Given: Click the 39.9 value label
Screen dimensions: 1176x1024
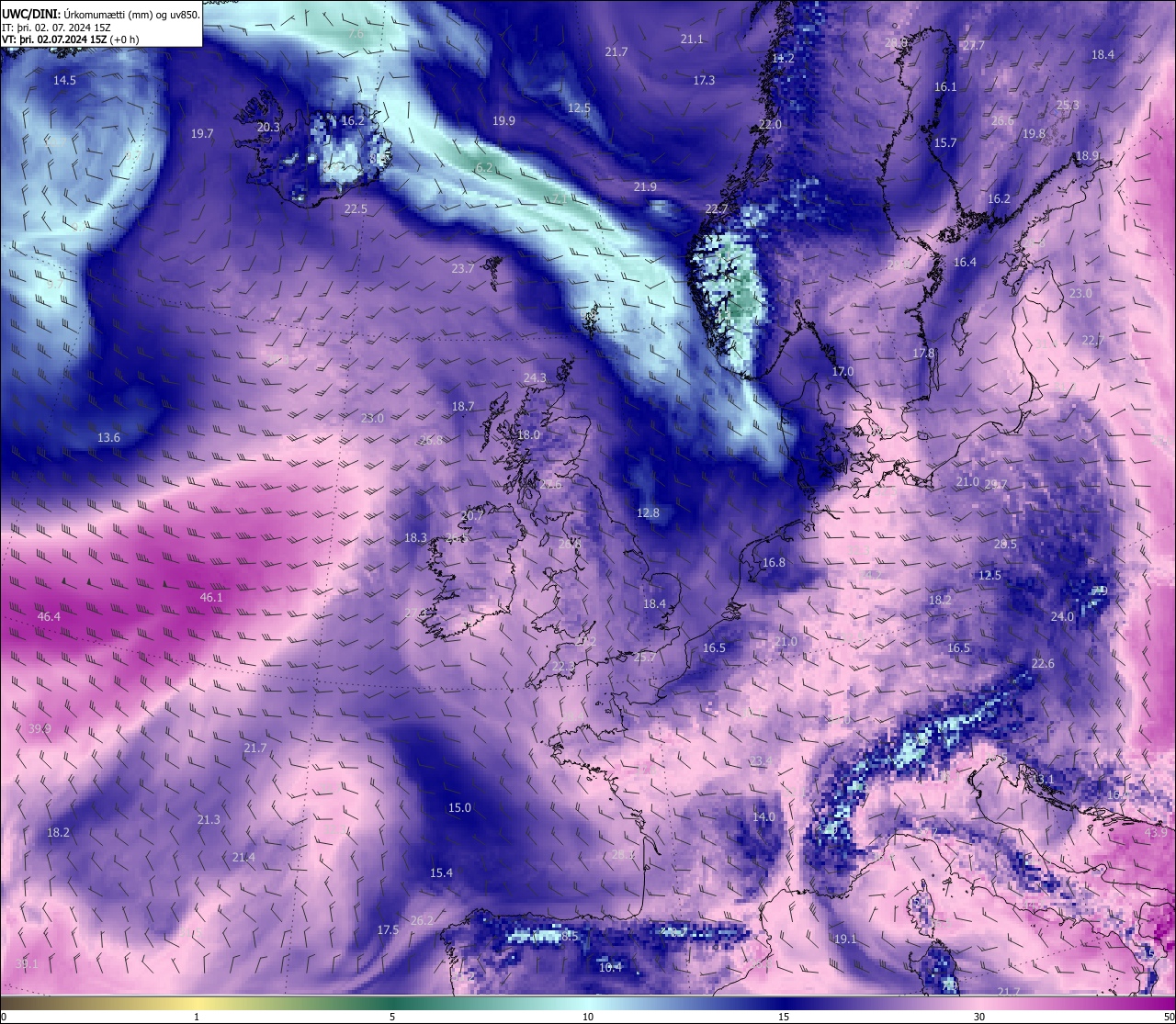Looking at the screenshot, I should [40, 728].
